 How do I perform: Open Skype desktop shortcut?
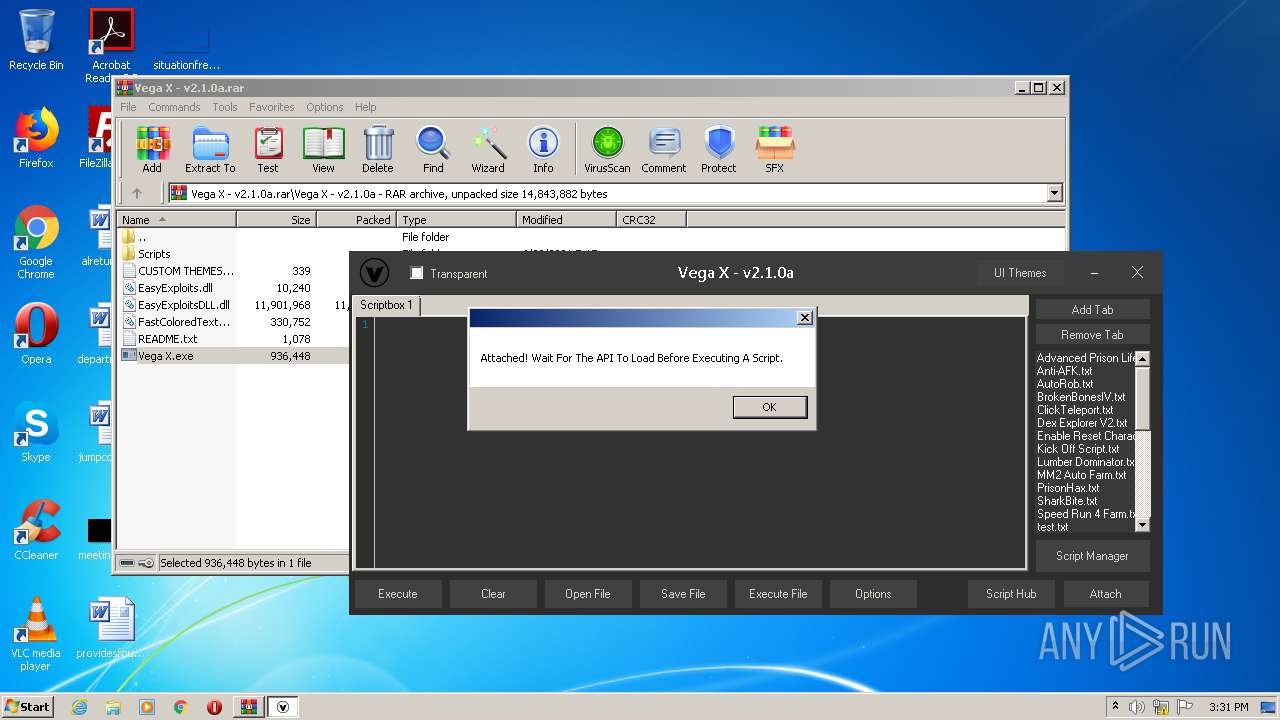[x=36, y=433]
